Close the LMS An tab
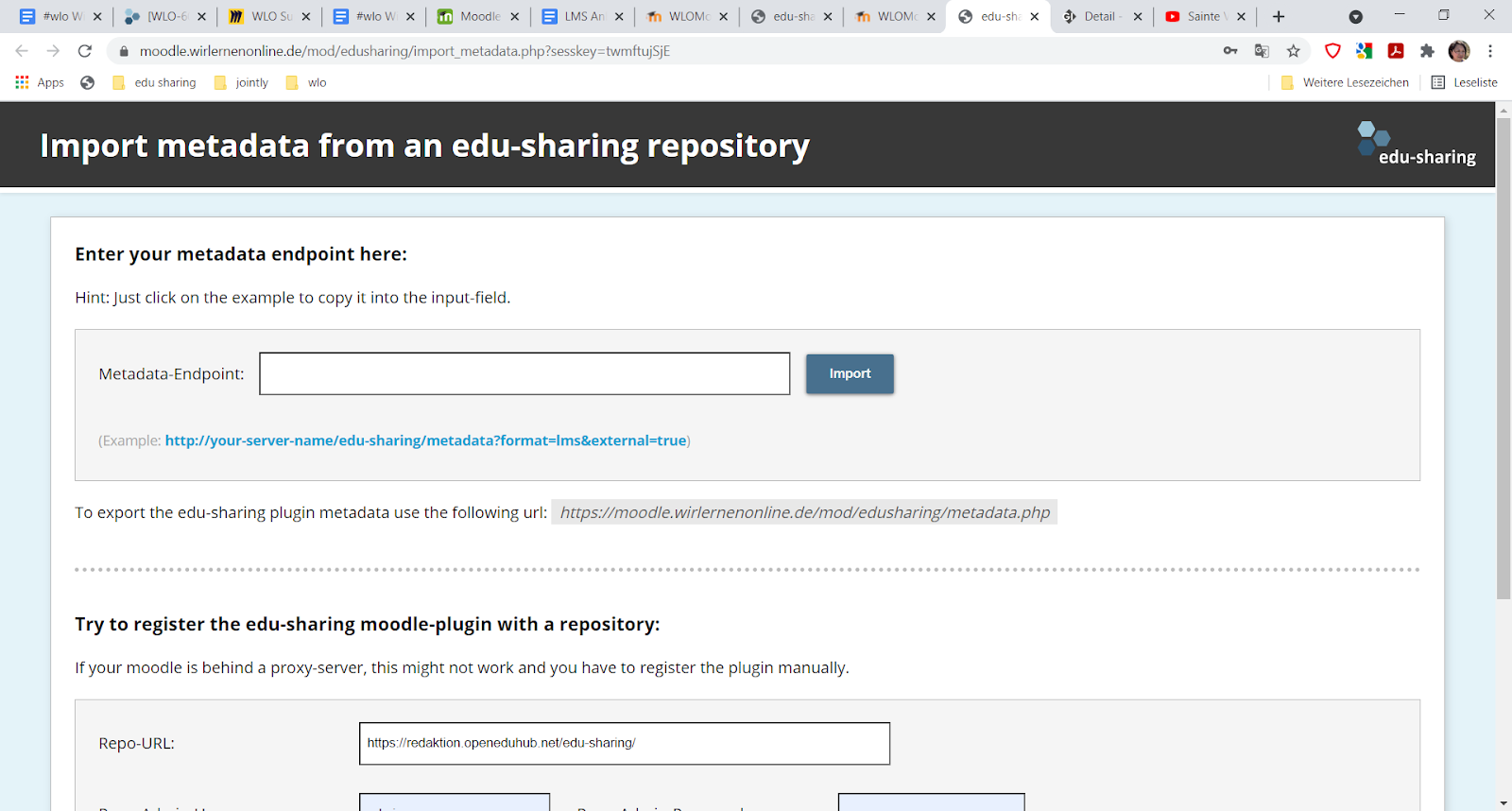The image size is (1512, 811). click(x=619, y=16)
